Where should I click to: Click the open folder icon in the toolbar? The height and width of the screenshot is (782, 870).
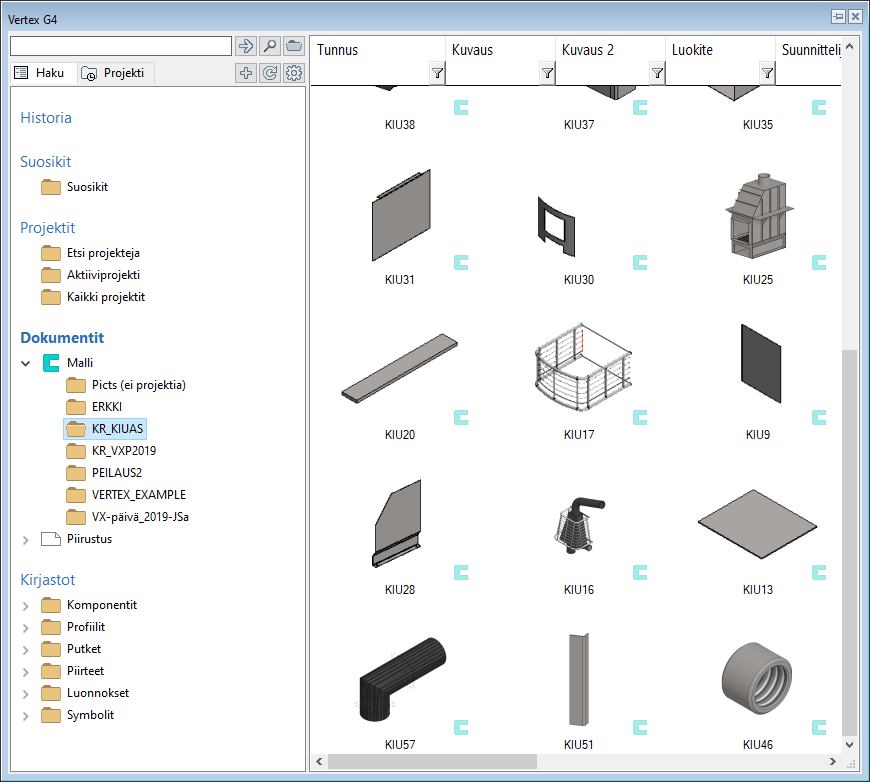click(294, 46)
